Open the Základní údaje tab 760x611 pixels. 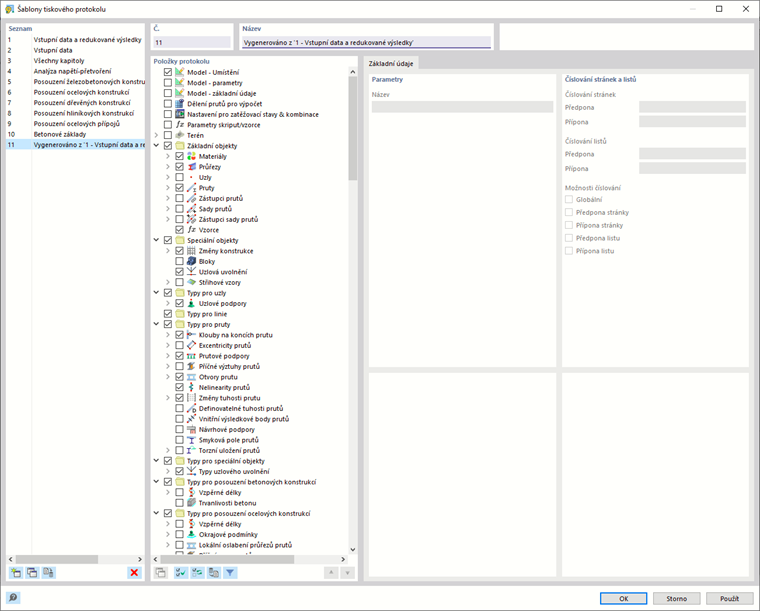391,63
